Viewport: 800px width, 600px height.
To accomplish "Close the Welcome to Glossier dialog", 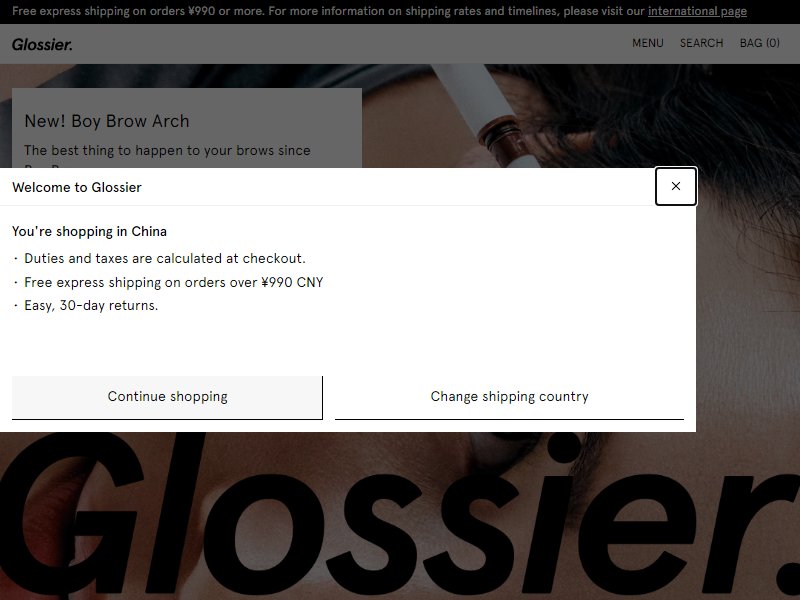I will point(676,186).
